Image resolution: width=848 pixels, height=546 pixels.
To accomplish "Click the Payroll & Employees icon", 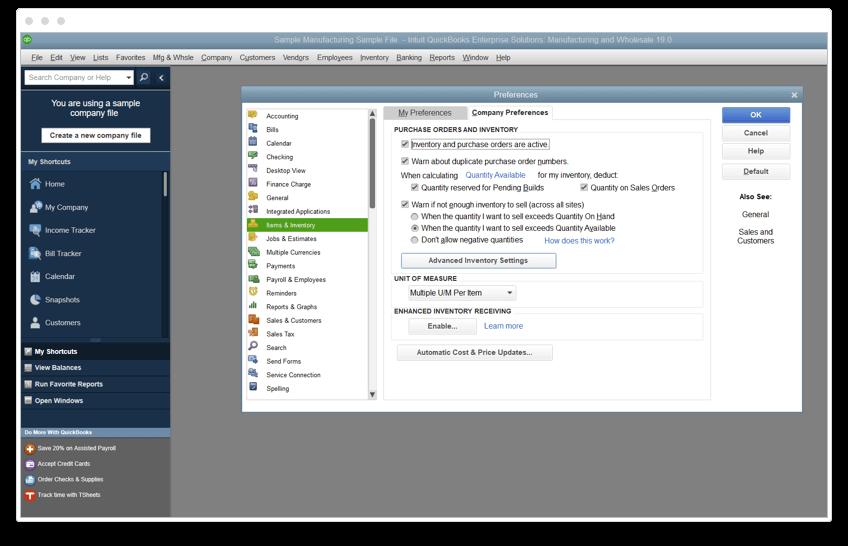I will pos(253,278).
